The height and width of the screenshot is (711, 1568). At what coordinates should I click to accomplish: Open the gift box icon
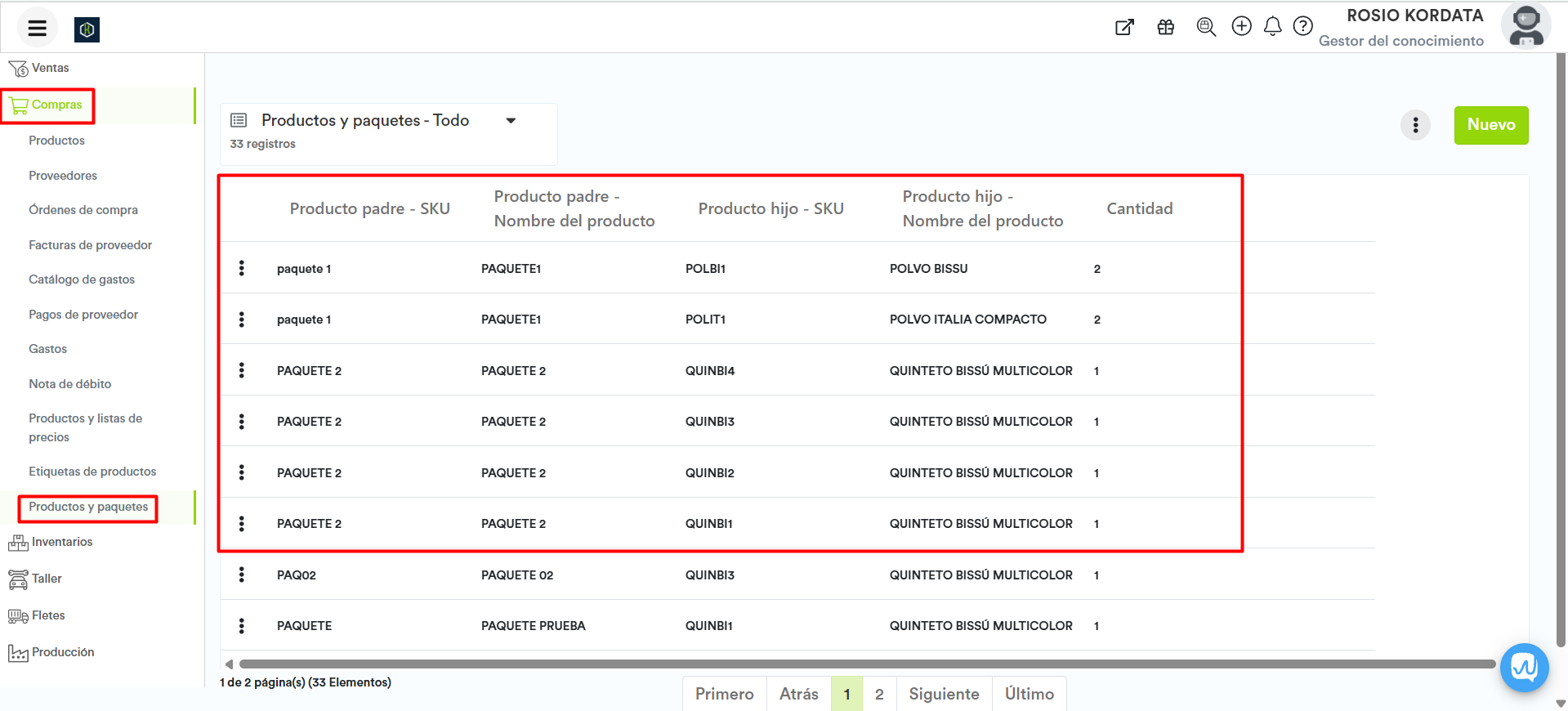[x=1165, y=27]
